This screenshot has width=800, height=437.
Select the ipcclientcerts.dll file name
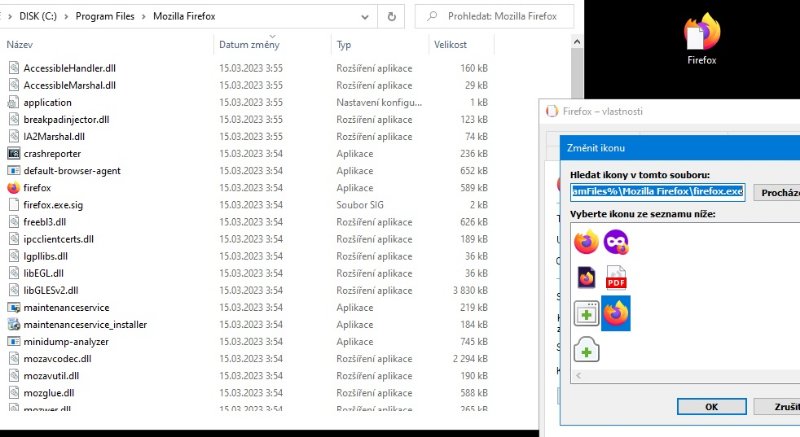click(x=59, y=239)
